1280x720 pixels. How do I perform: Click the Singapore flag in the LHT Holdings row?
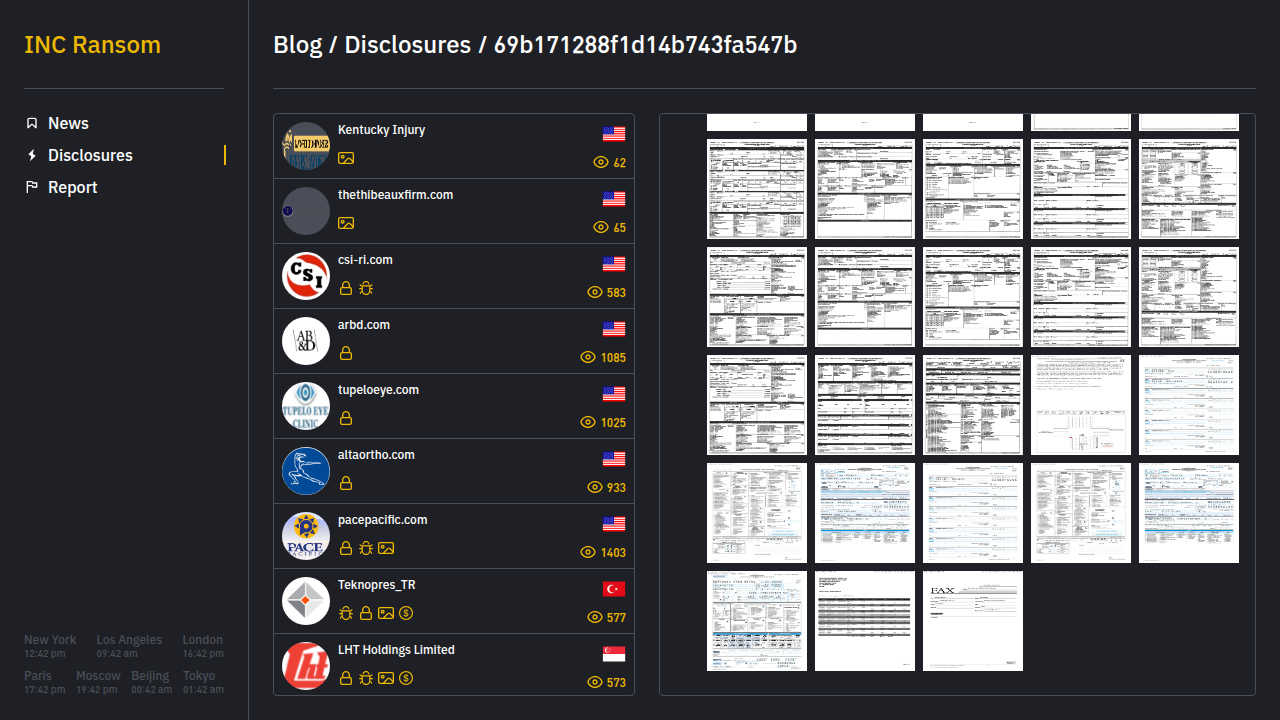614,654
